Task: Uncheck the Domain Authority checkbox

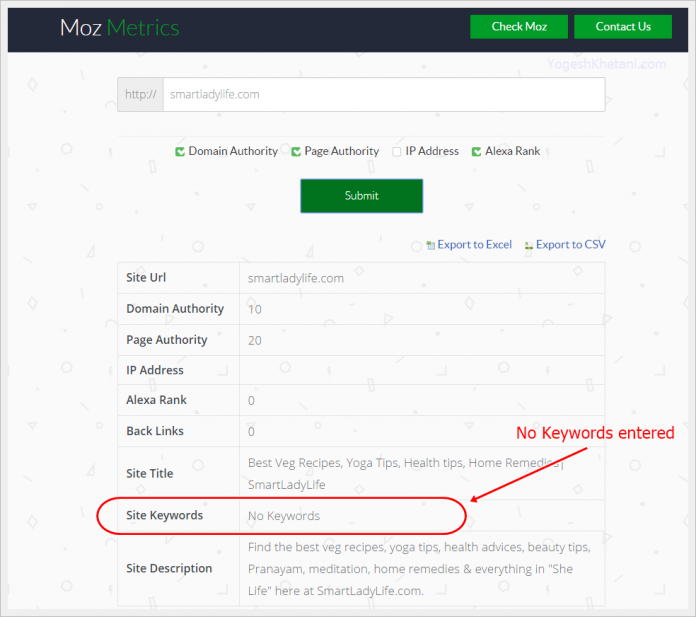Action: [x=180, y=152]
